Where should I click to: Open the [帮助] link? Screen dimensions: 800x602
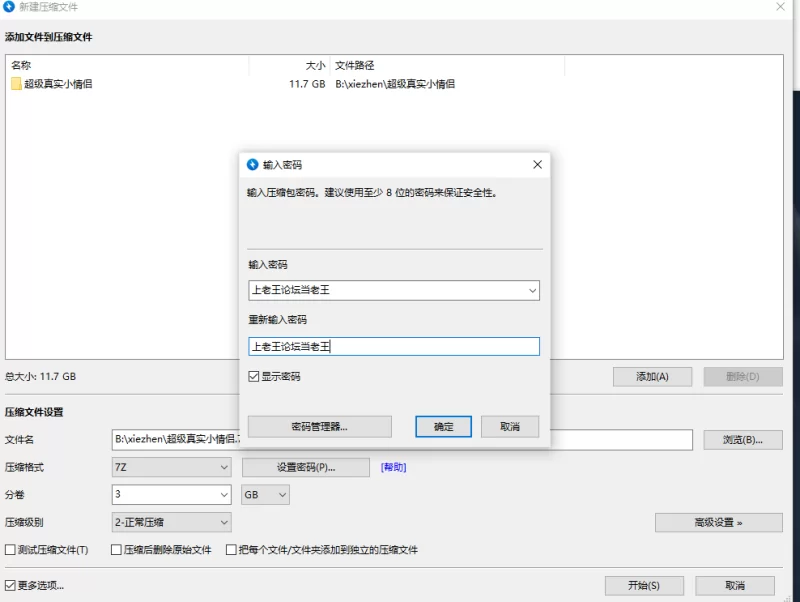tap(393, 467)
